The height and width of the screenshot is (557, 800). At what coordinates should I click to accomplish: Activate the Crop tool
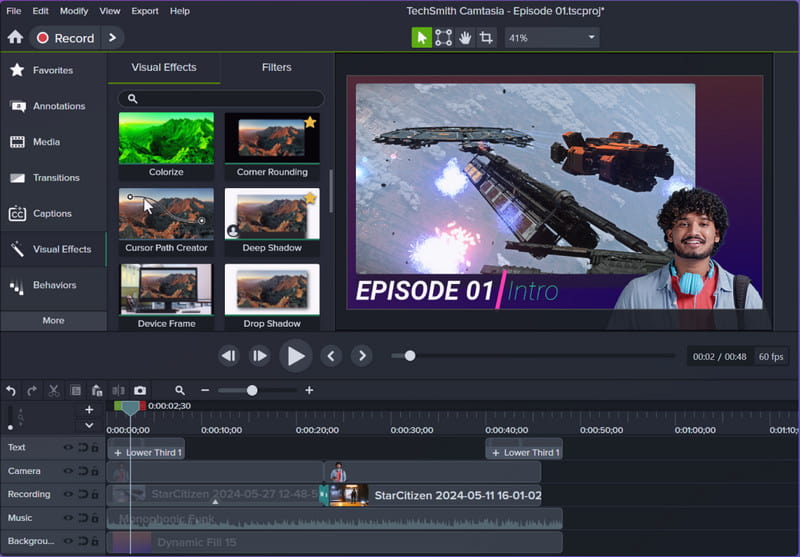pos(486,38)
